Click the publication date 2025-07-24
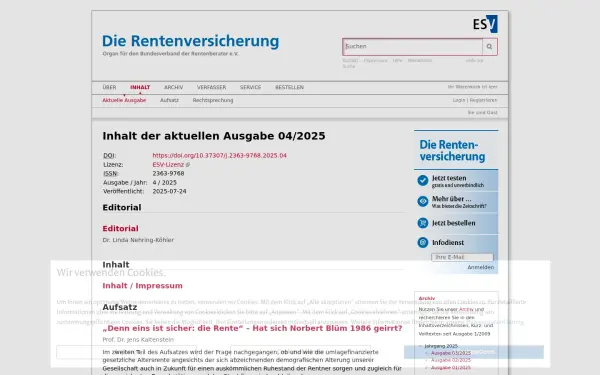600x375 pixels. pos(170,191)
